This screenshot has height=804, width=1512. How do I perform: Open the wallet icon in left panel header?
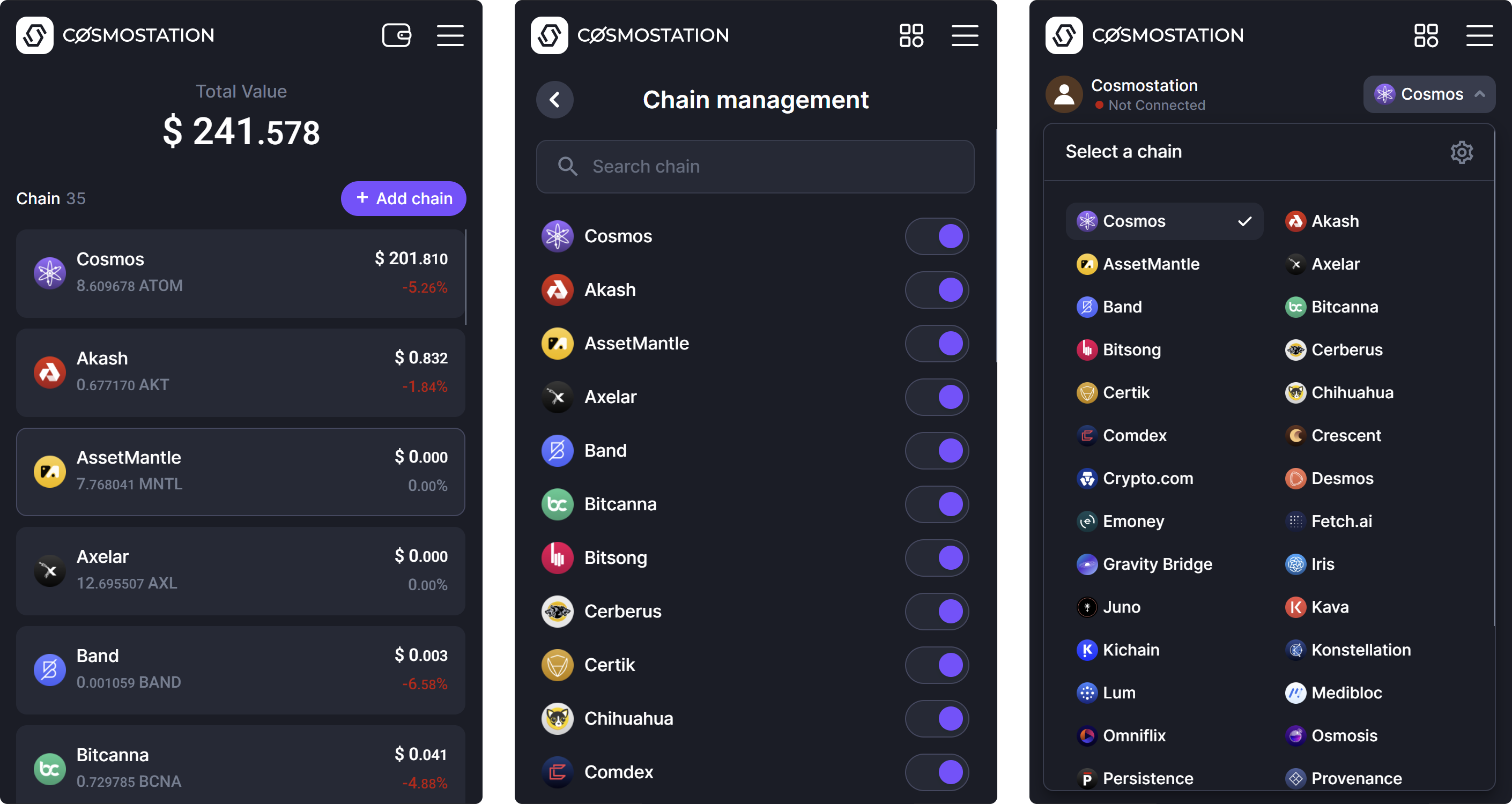[x=396, y=35]
